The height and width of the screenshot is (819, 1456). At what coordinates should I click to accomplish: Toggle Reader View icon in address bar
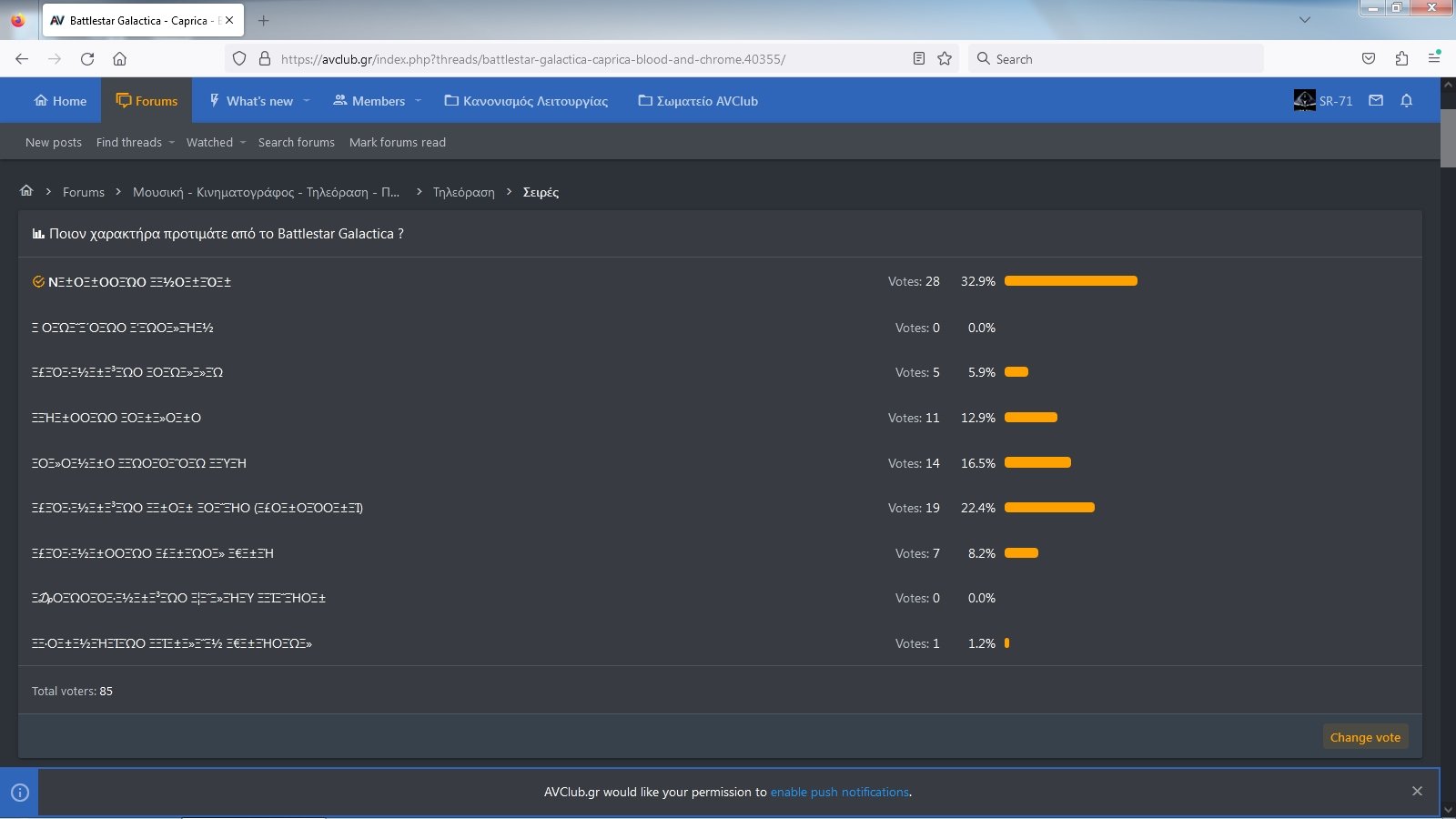(x=919, y=59)
